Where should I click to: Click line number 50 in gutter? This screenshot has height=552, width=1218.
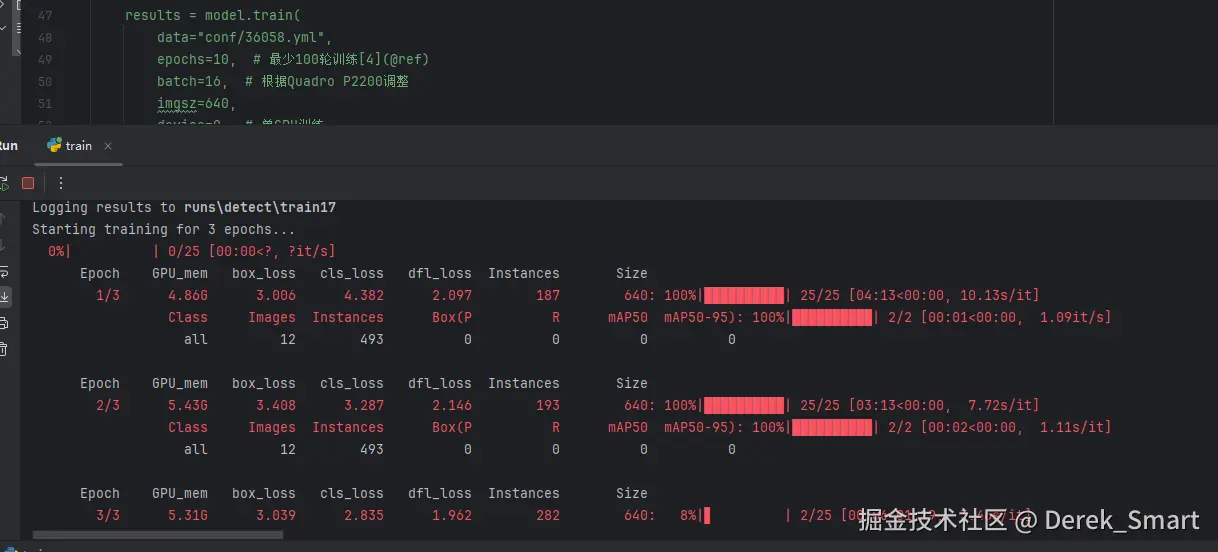click(x=44, y=81)
